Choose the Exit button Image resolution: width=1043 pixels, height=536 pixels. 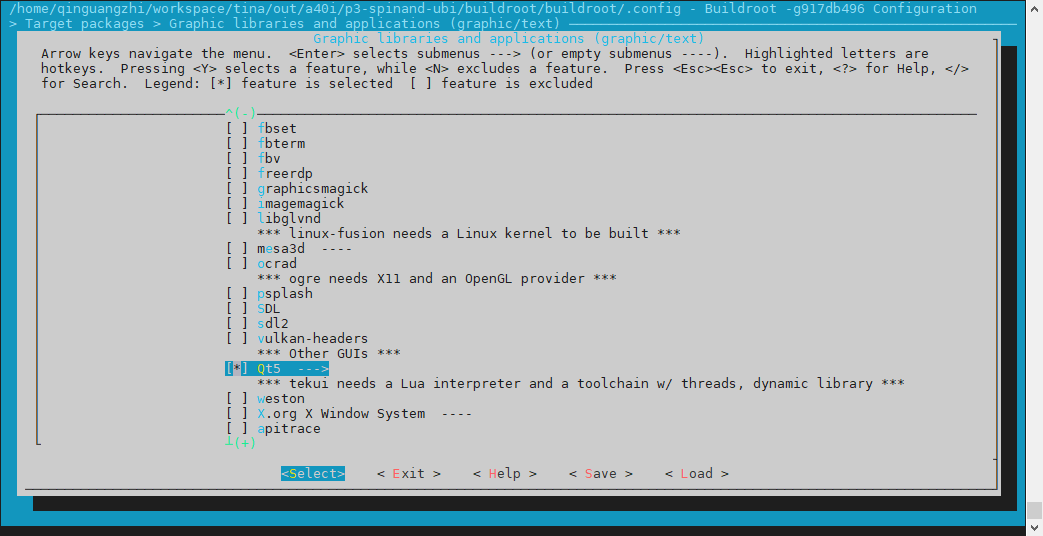[408, 473]
